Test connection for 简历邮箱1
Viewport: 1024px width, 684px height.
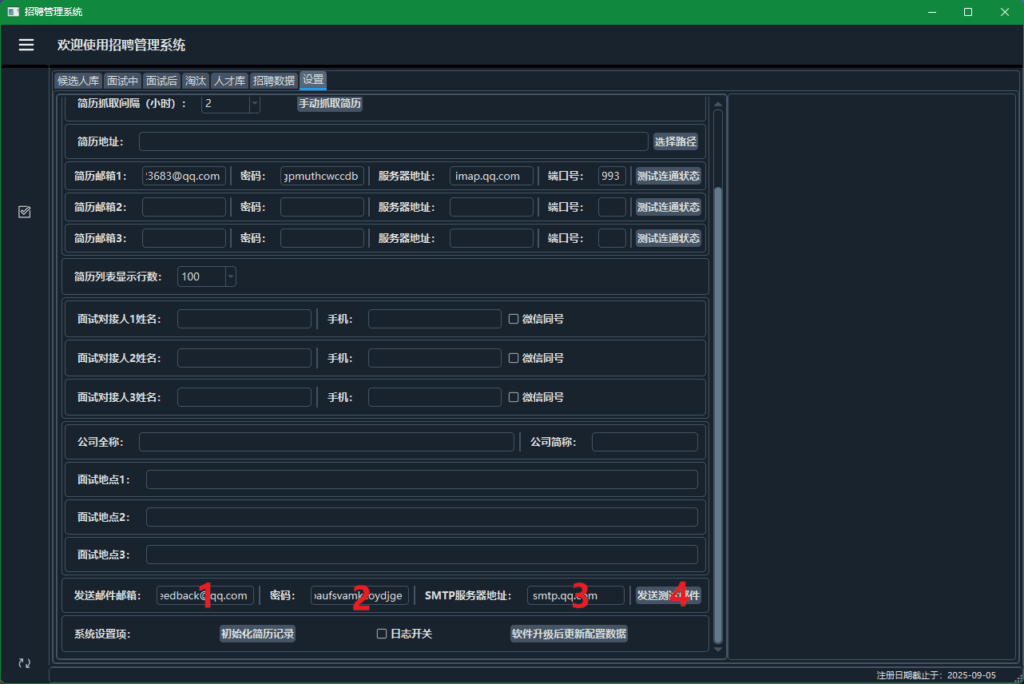(x=668, y=176)
